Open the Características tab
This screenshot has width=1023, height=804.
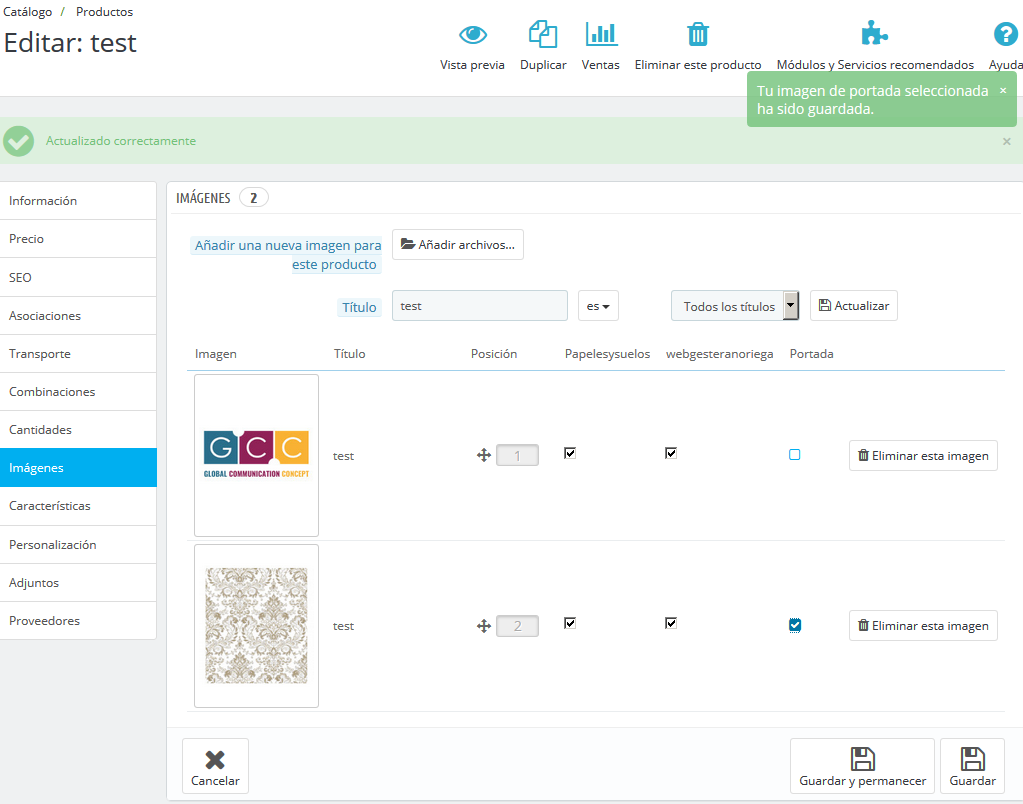click(78, 506)
